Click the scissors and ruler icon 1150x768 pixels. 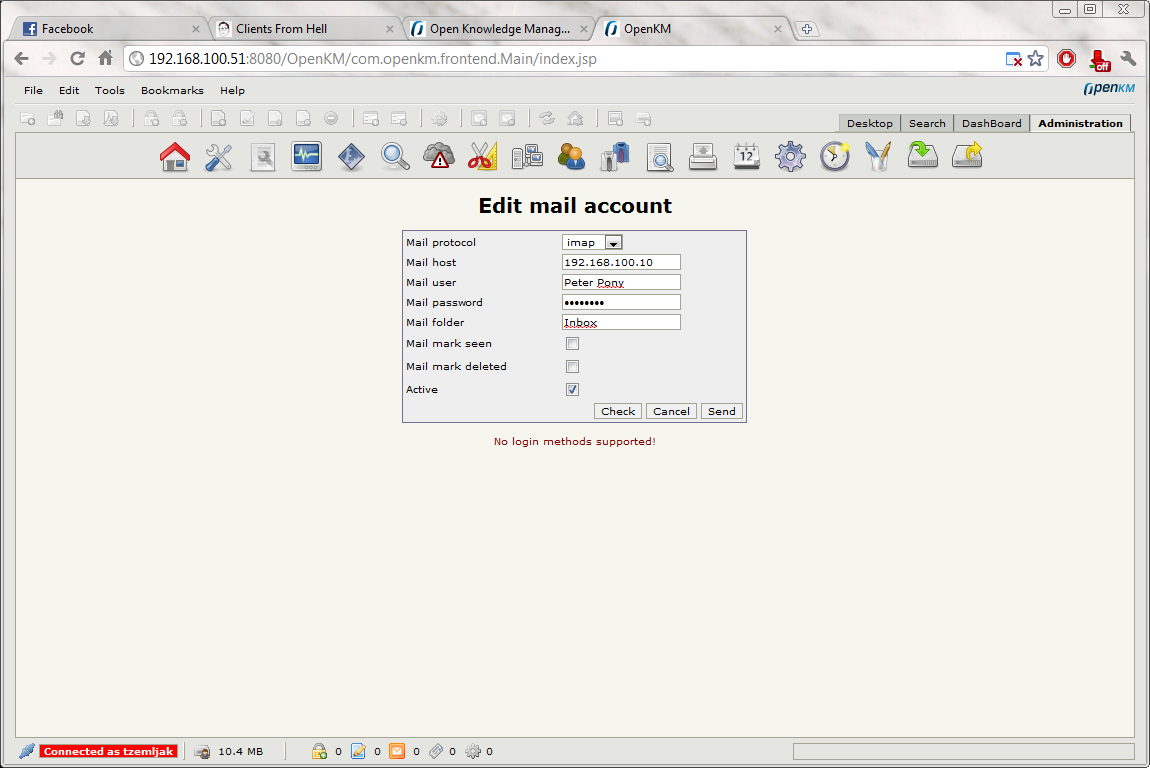tap(482, 156)
